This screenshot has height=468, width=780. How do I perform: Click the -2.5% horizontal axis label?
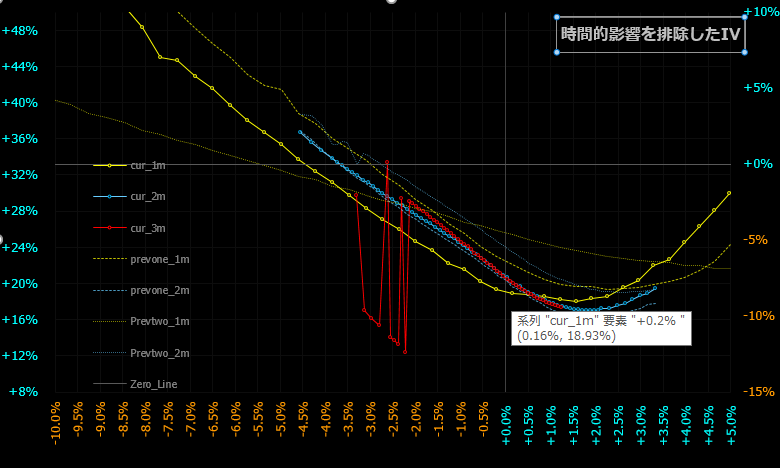pyautogui.click(x=393, y=419)
